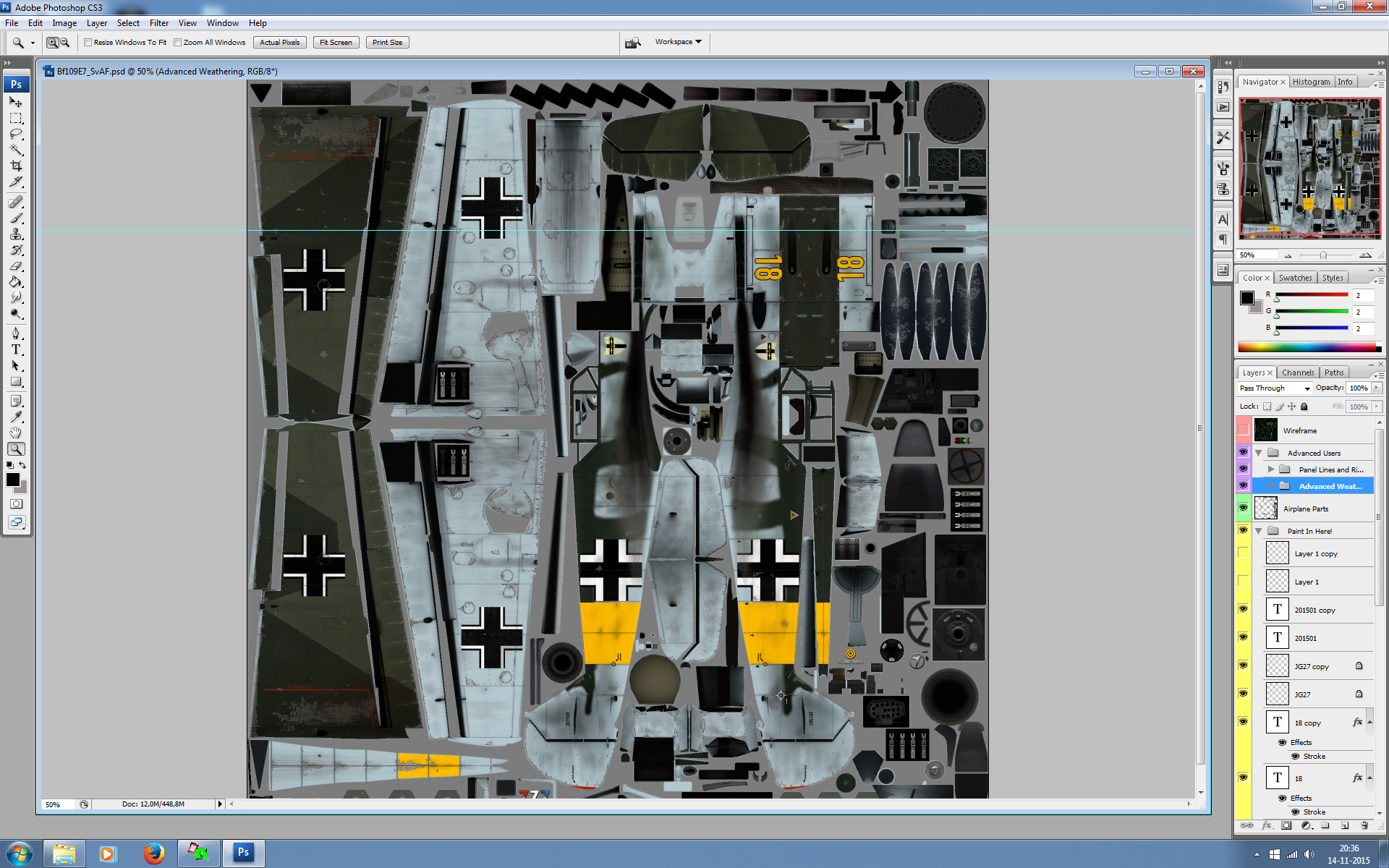Viewport: 1389px width, 868px height.
Task: Pick the Horizontal Type tool
Action: (x=16, y=349)
